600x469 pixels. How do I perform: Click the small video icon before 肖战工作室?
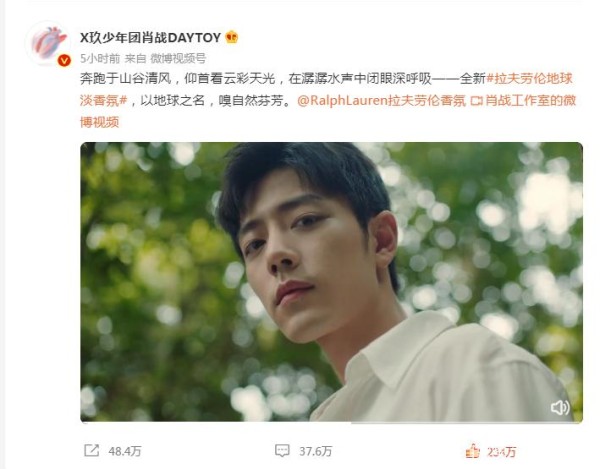point(476,101)
